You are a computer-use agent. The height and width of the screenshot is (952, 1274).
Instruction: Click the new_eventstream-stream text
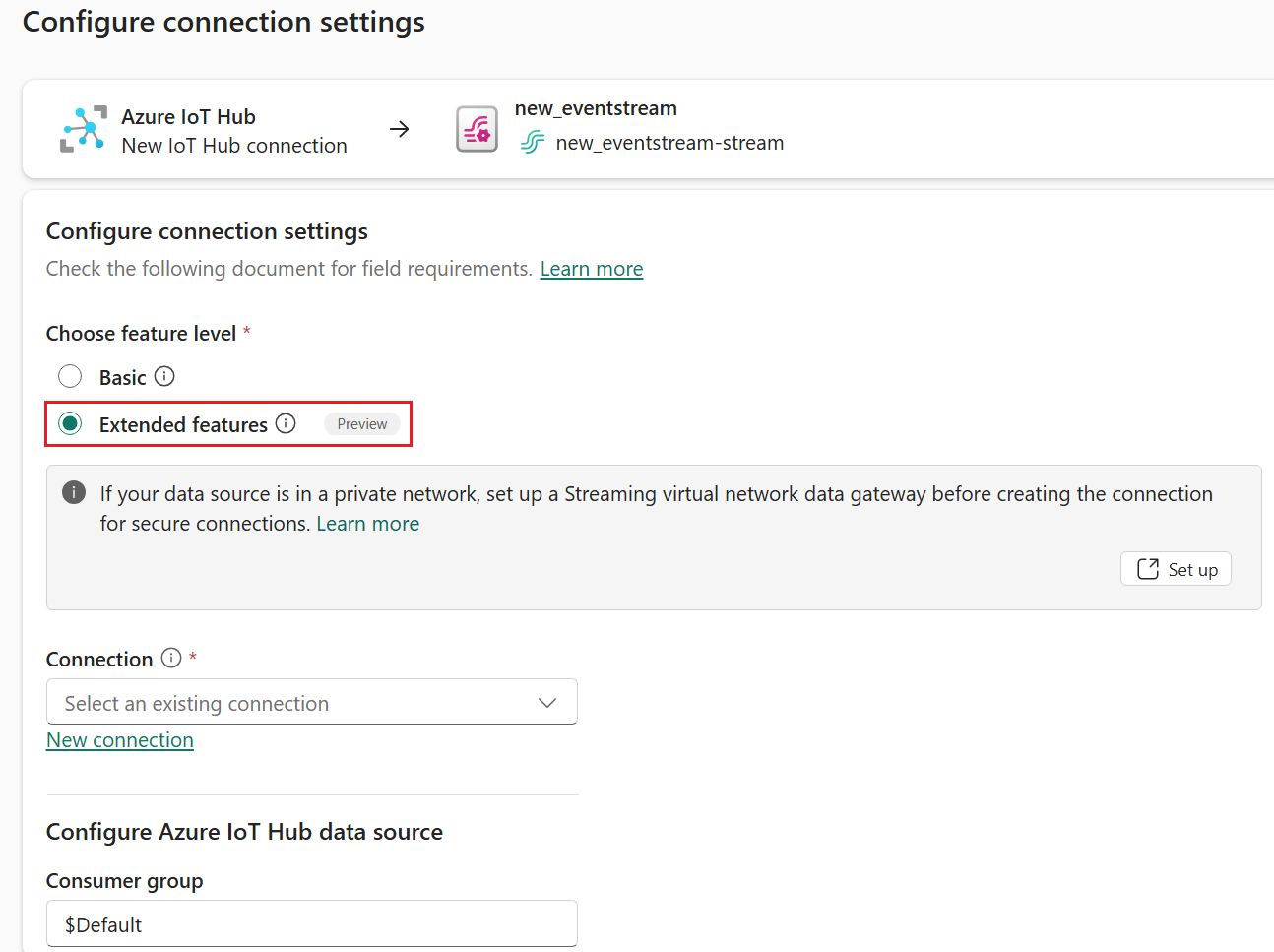(669, 143)
